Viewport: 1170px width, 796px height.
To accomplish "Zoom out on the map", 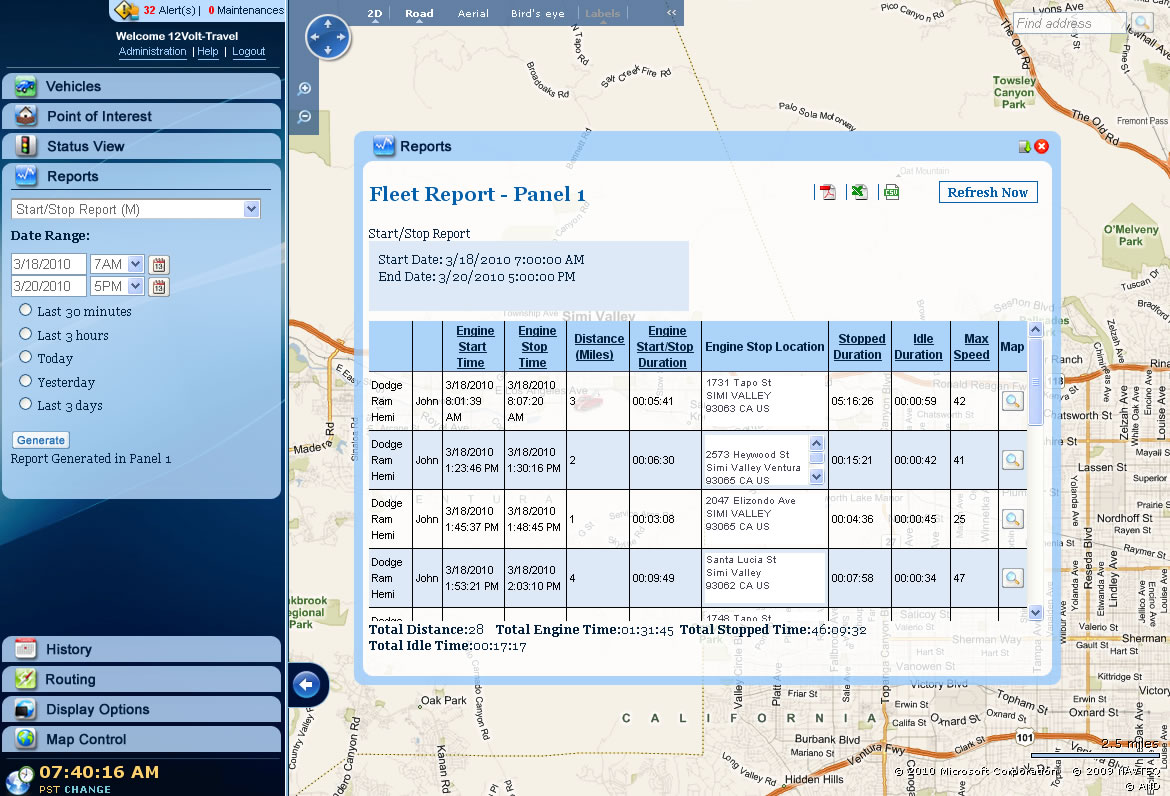I will pos(304,116).
